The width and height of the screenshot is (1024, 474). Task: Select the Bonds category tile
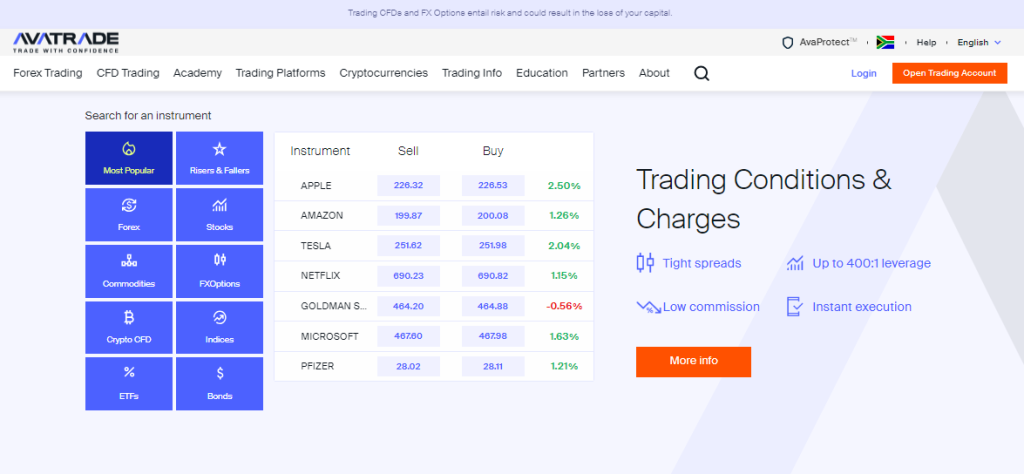[219, 384]
